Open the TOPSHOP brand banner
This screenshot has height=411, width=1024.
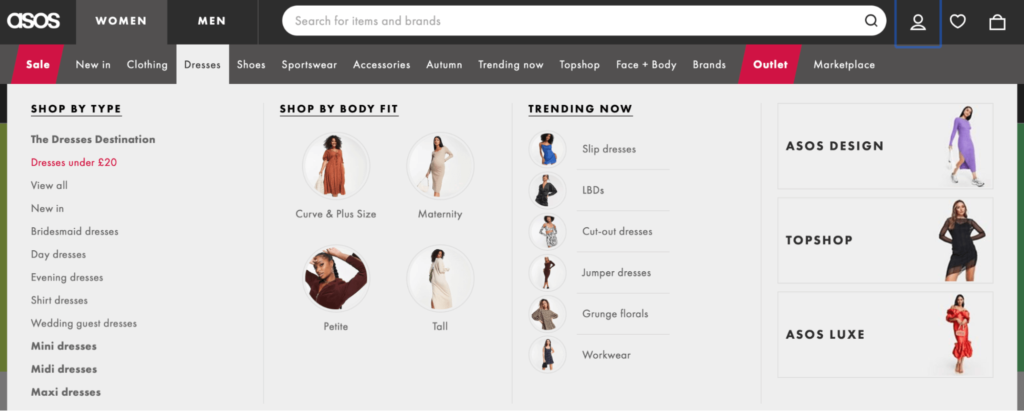tap(885, 240)
